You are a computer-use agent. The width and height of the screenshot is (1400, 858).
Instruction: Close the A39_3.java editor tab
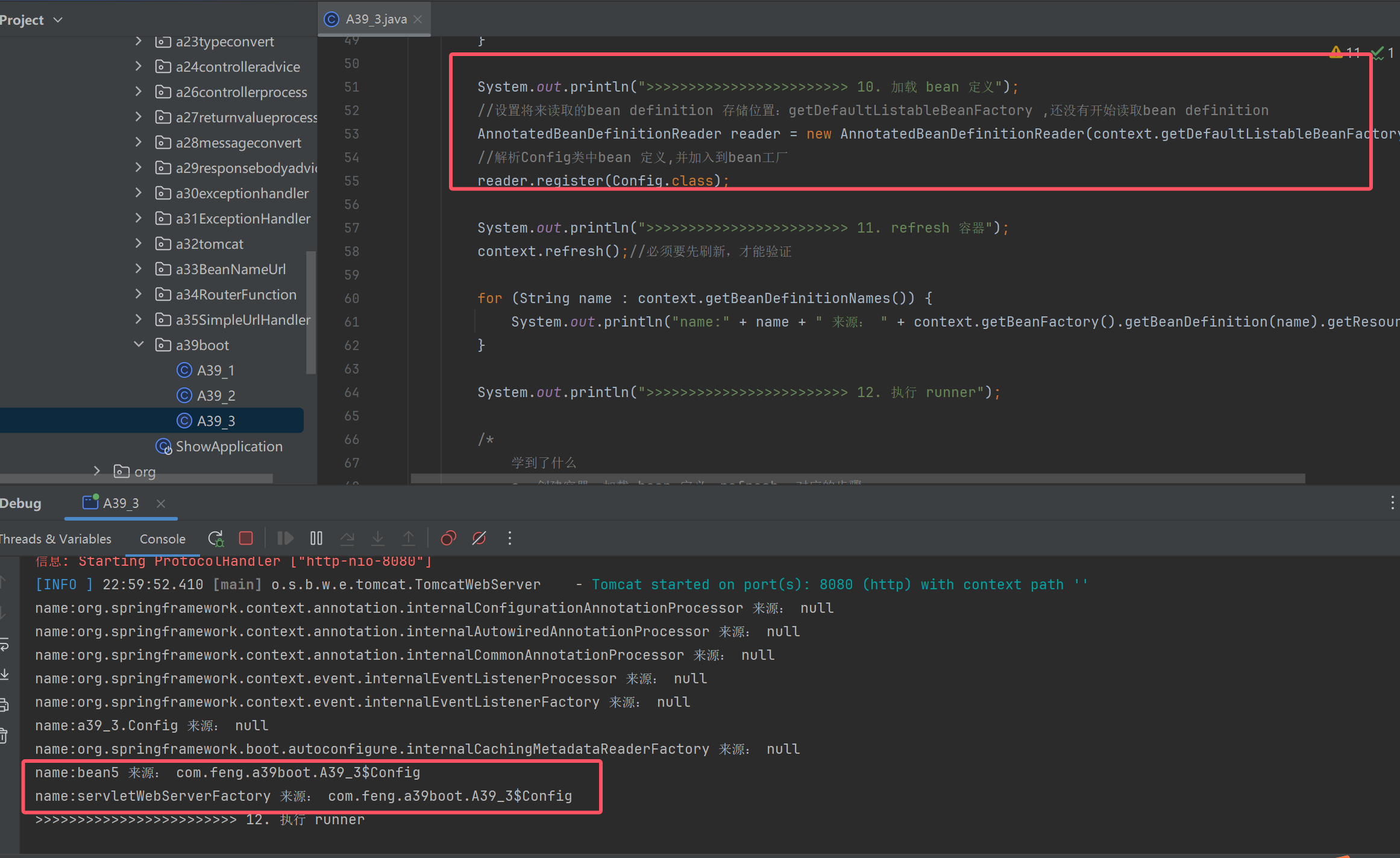[418, 19]
